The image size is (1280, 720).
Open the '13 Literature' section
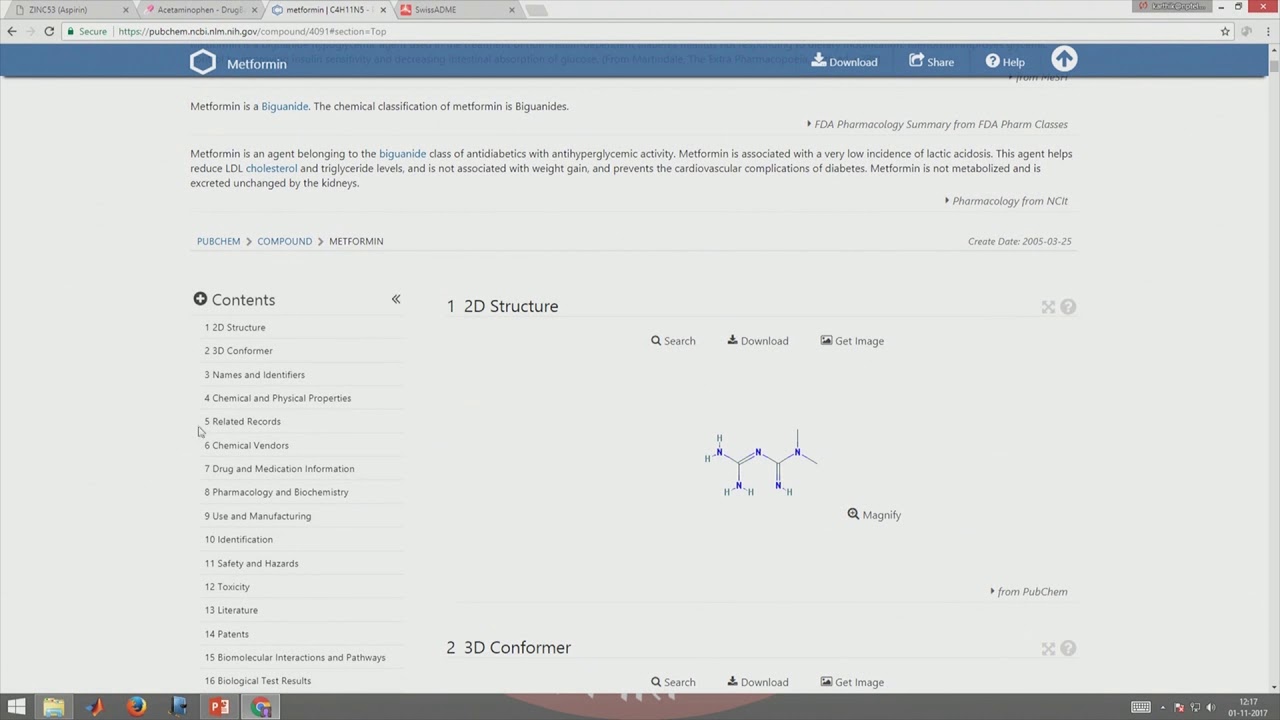231,610
